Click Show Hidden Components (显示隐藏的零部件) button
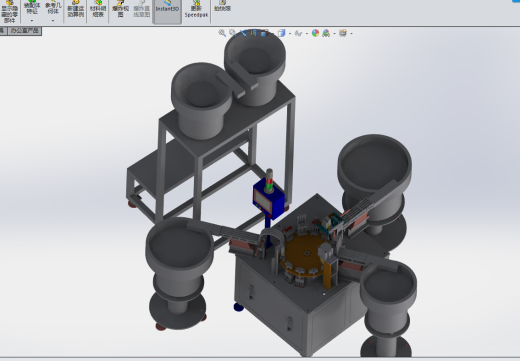 (x=9, y=12)
